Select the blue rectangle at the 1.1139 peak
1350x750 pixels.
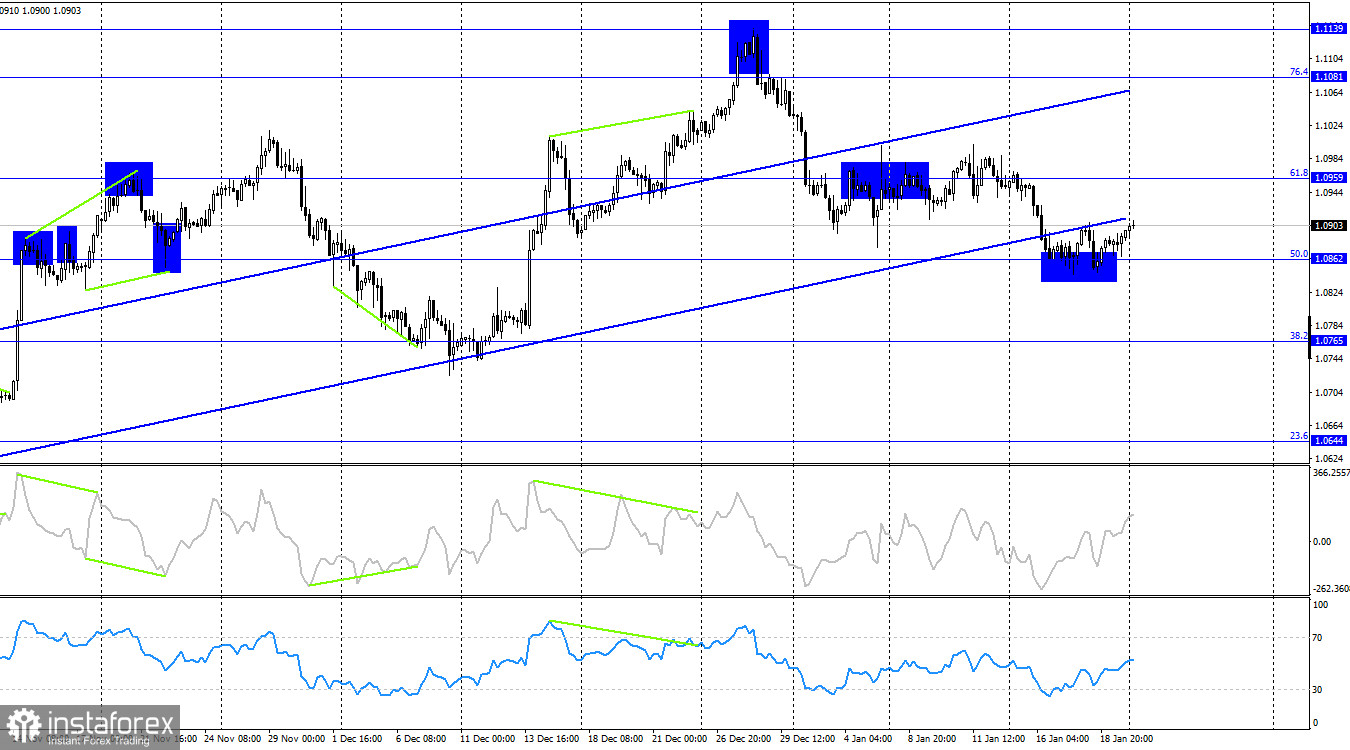(749, 47)
